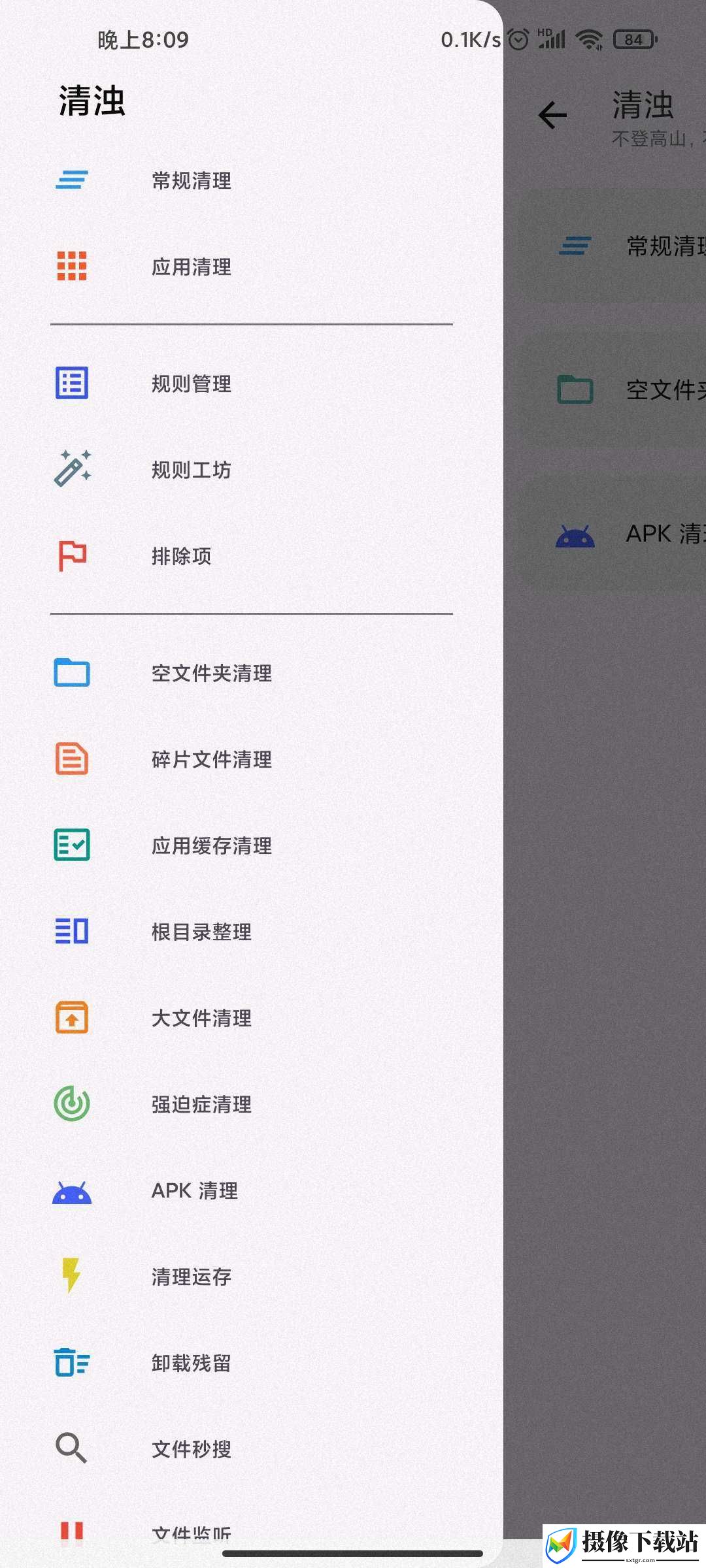
Task: Tap the Android robot APK 清理 icon
Action: (72, 1192)
